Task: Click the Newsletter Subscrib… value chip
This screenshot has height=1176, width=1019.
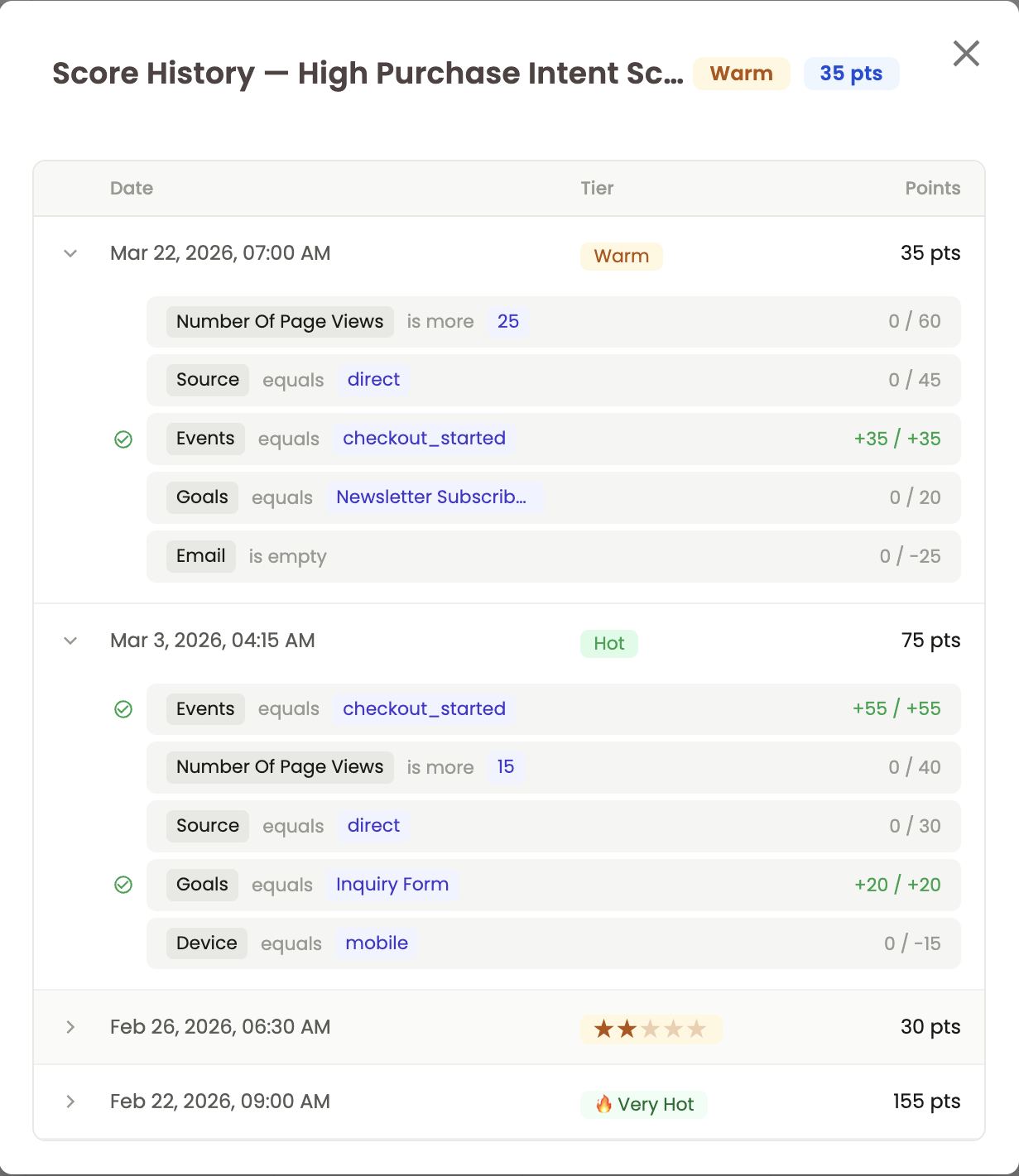Action: [x=435, y=497]
